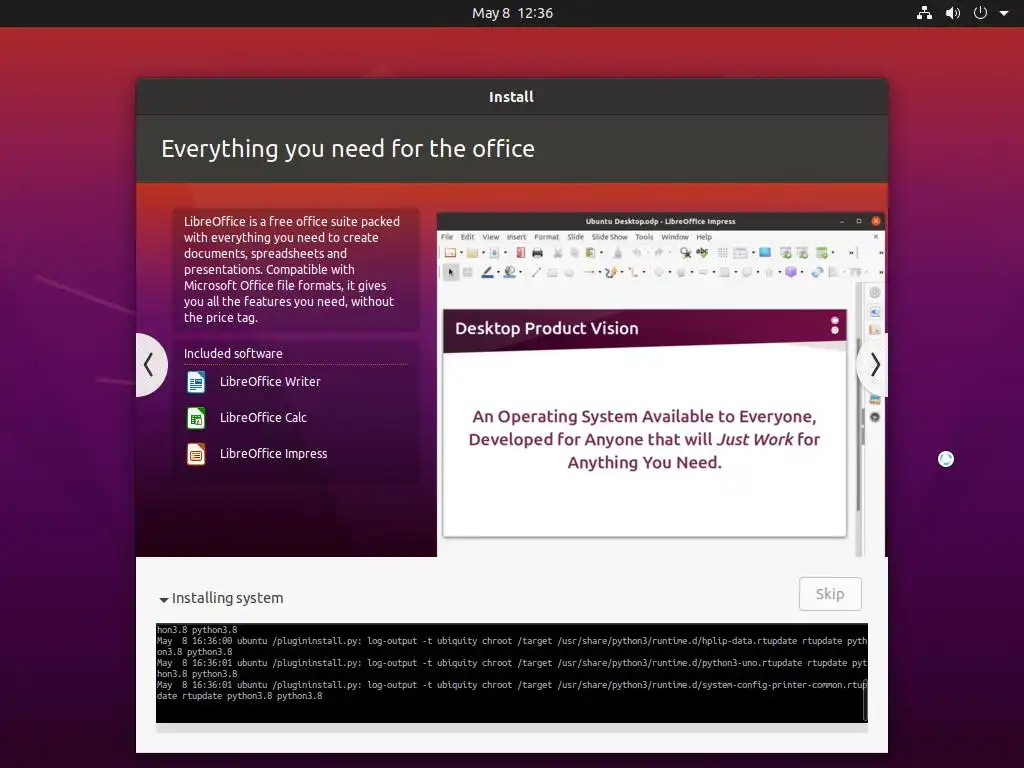Click the Included software heading
The width and height of the screenshot is (1024, 768).
coord(233,353)
